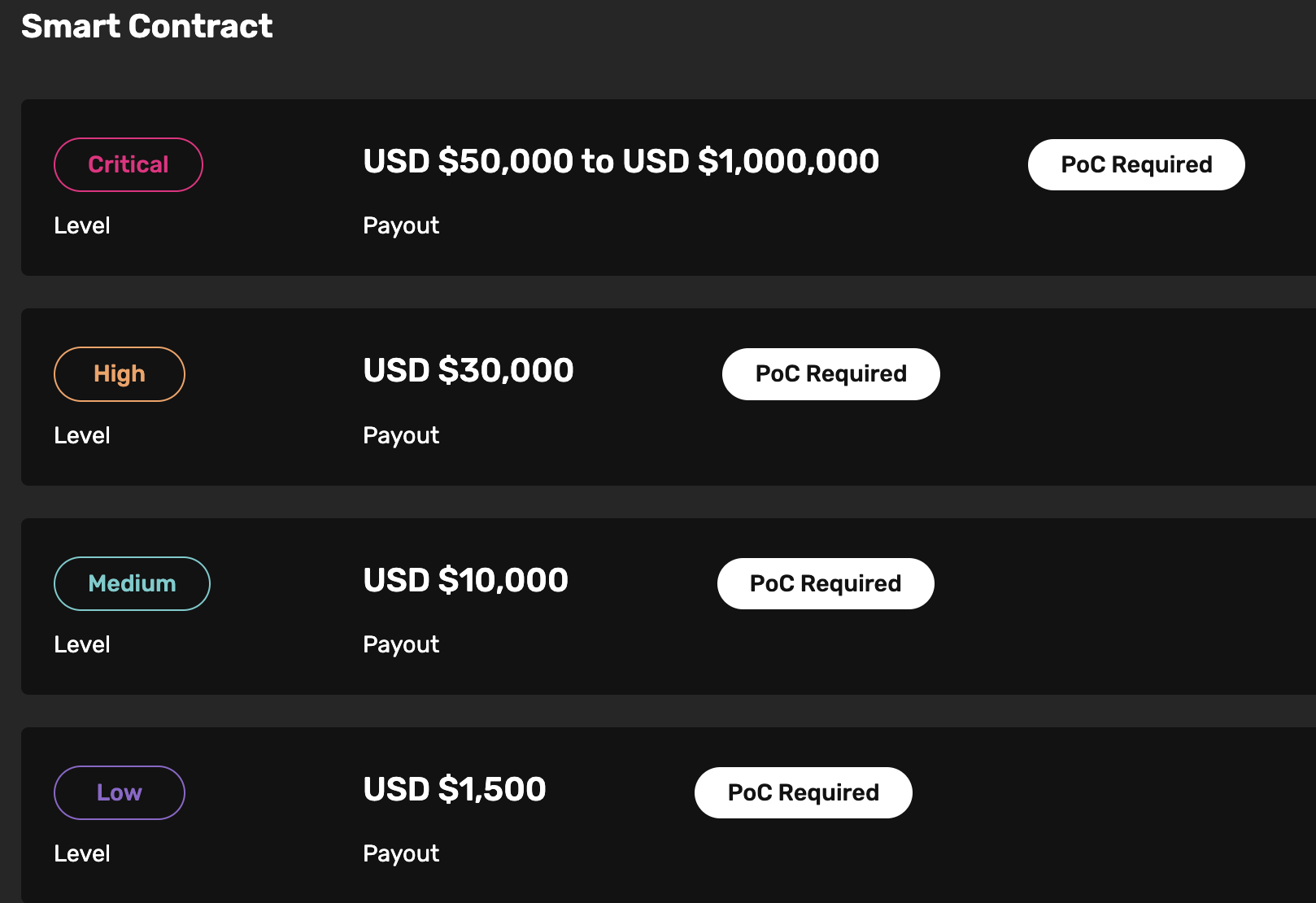Click the Medium severity badge
Image resolution: width=1316 pixels, height=903 pixels.
point(132,582)
